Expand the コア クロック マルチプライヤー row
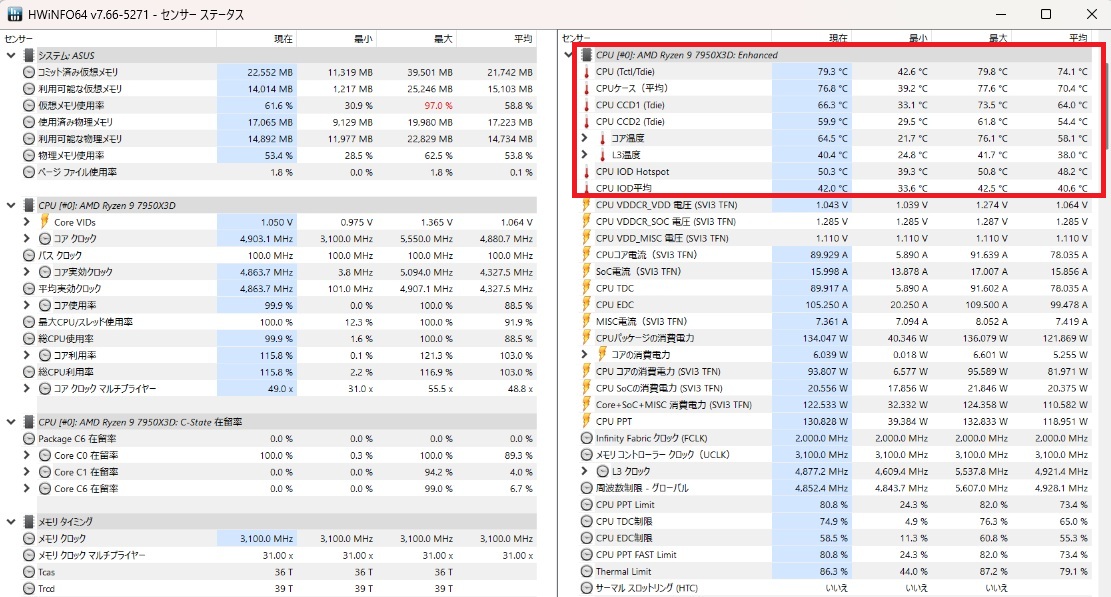The image size is (1111, 597). [27, 388]
